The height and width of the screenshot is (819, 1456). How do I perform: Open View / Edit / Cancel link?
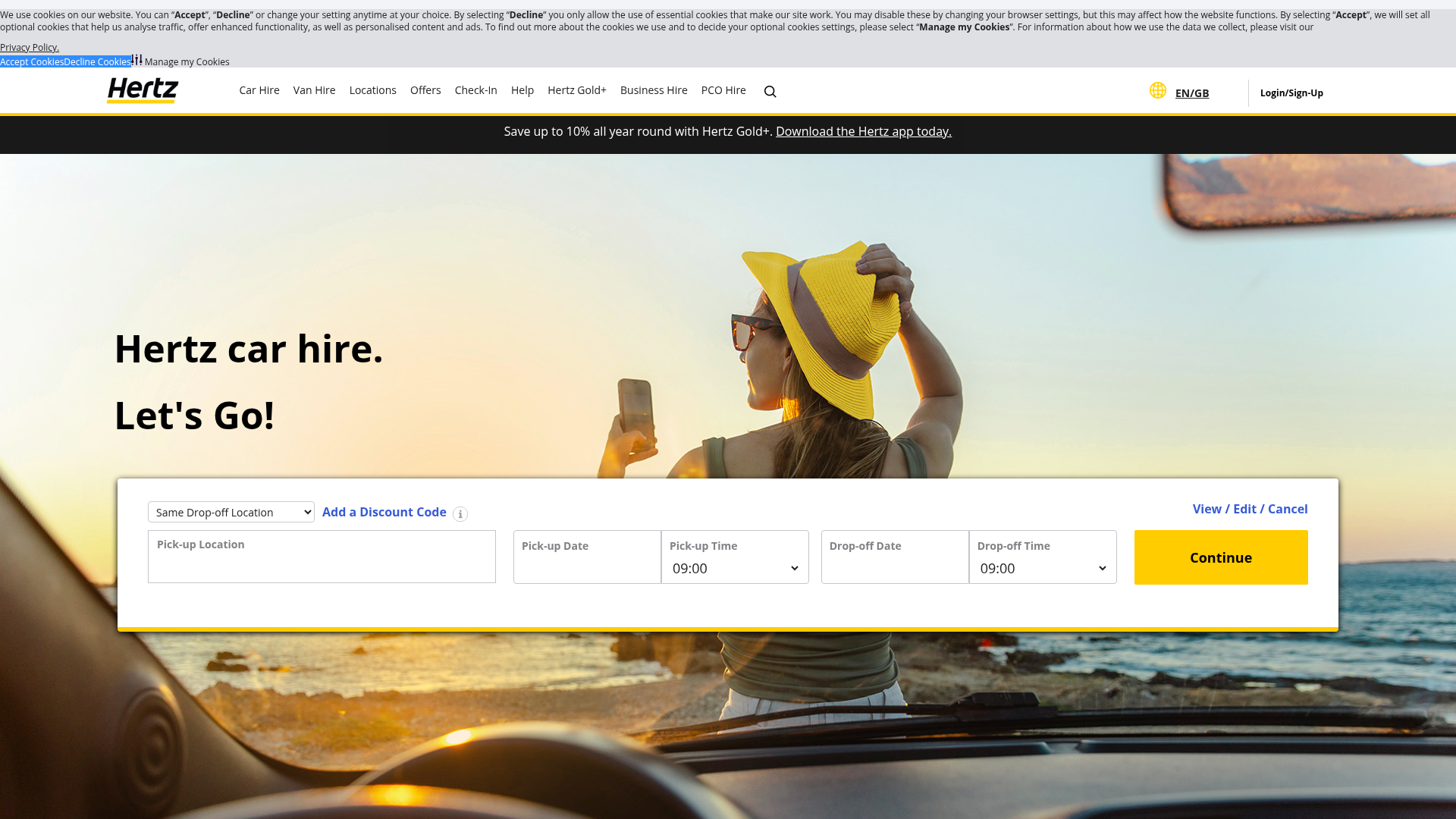click(x=1250, y=509)
